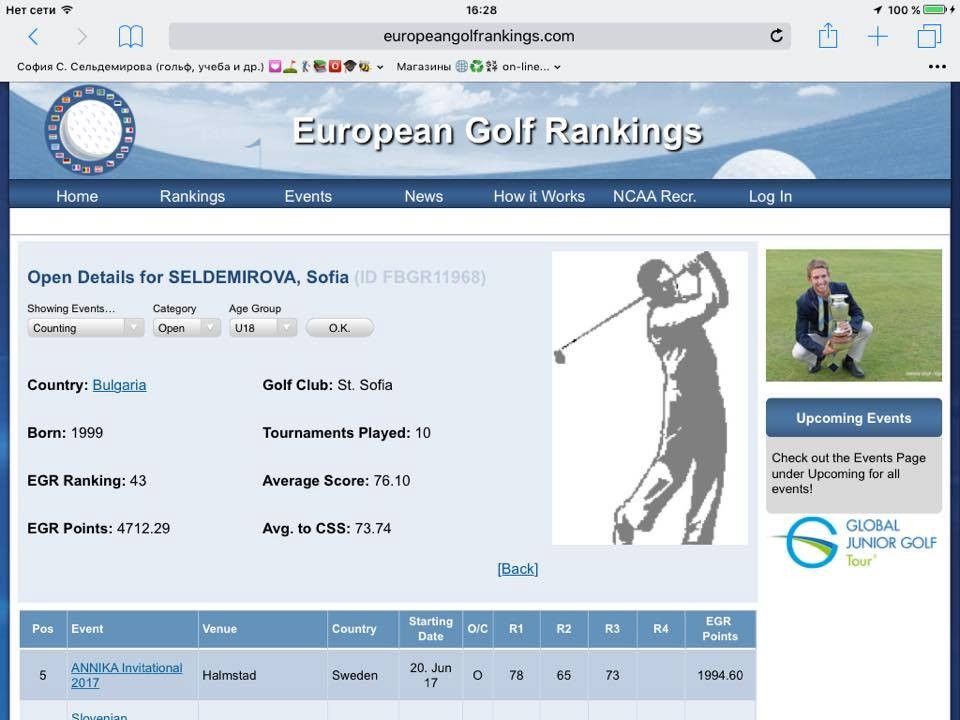
Task: Add new tab with plus icon
Action: tap(877, 36)
